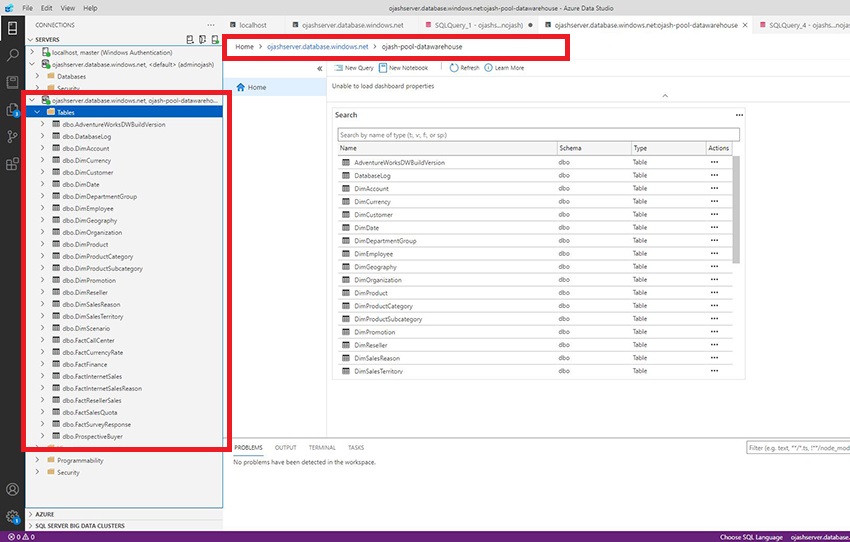
Task: Open the Search view in activity bar
Action: click(12, 55)
